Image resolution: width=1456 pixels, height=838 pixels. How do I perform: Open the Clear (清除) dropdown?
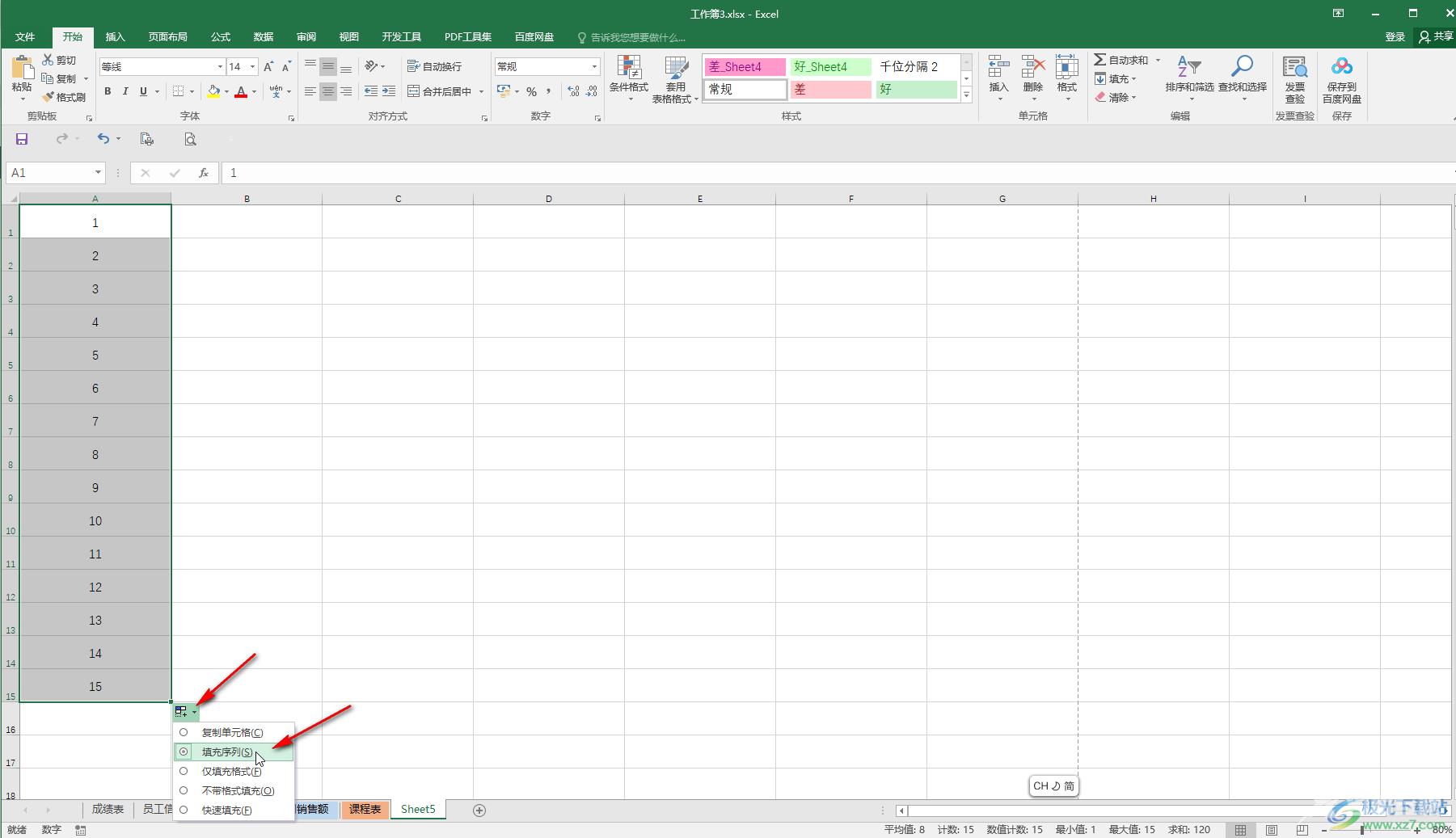point(1116,97)
